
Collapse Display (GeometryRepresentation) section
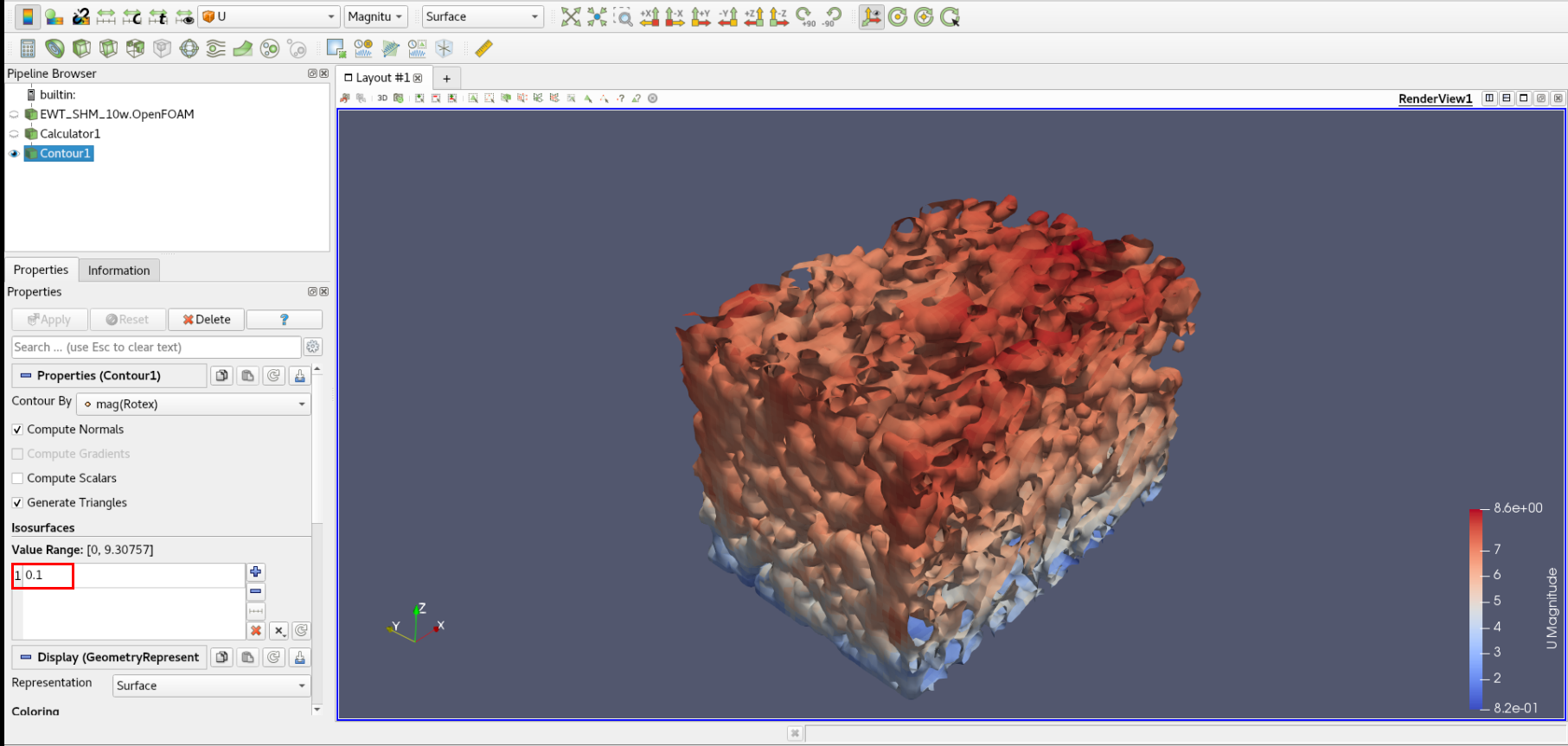click(109, 657)
